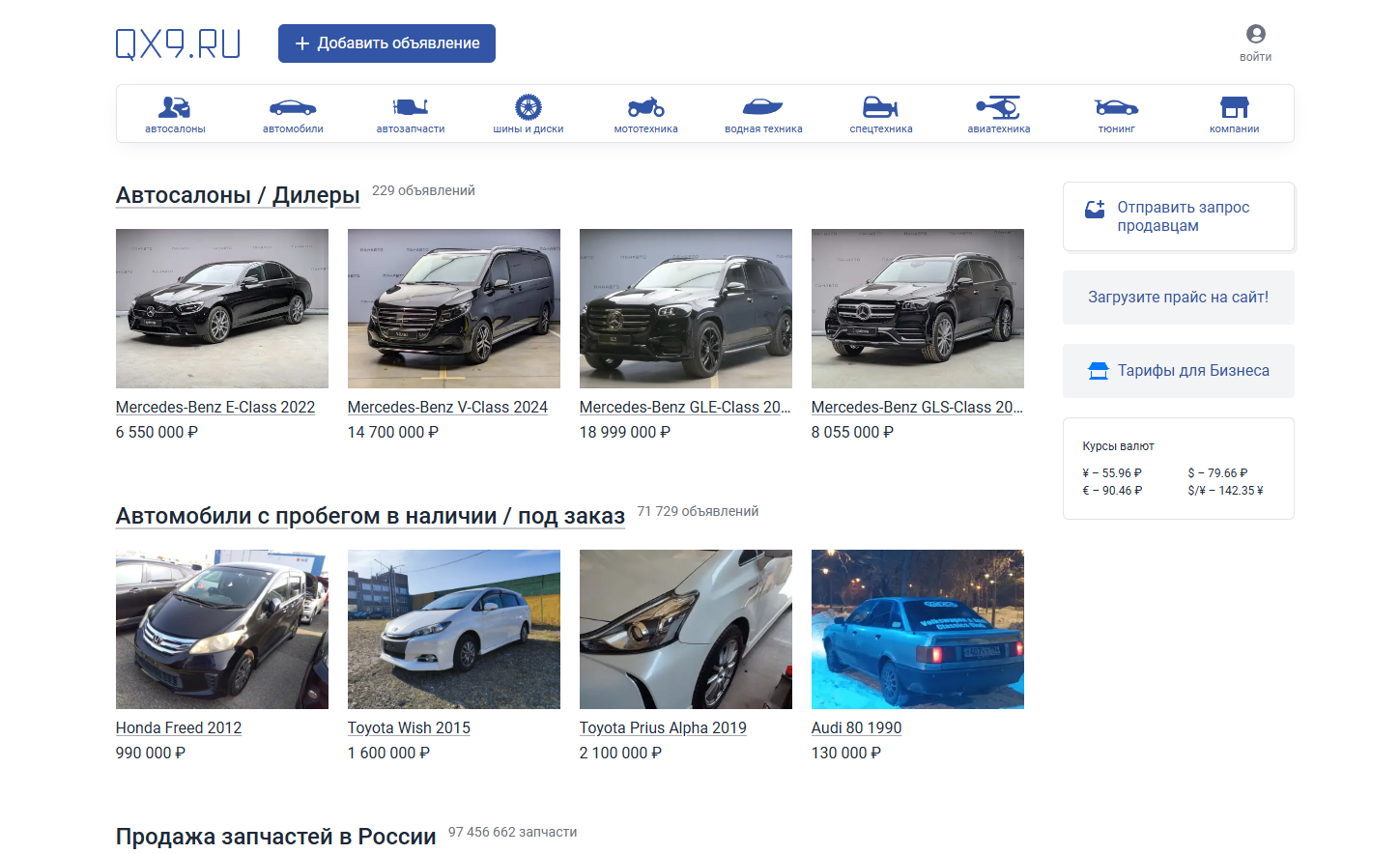
Task: Go to the QX9.RU logo homepage
Action: tap(178, 44)
